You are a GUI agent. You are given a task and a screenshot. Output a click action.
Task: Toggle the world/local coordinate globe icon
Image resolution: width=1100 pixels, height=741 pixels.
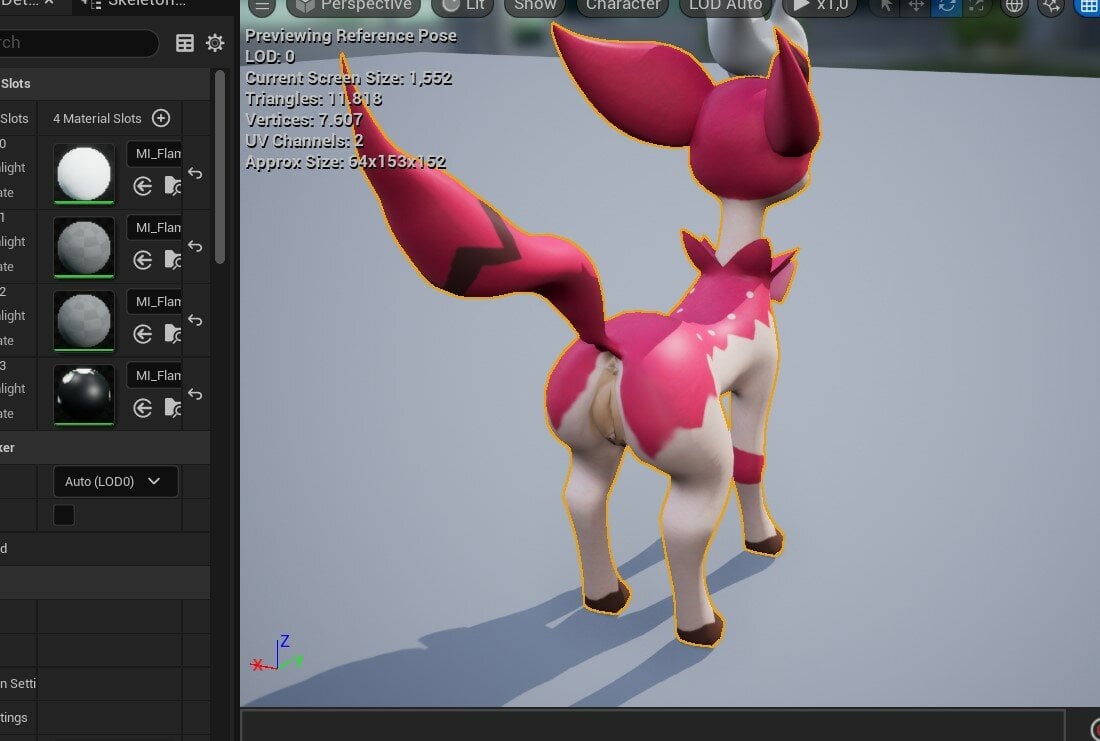[x=1014, y=6]
